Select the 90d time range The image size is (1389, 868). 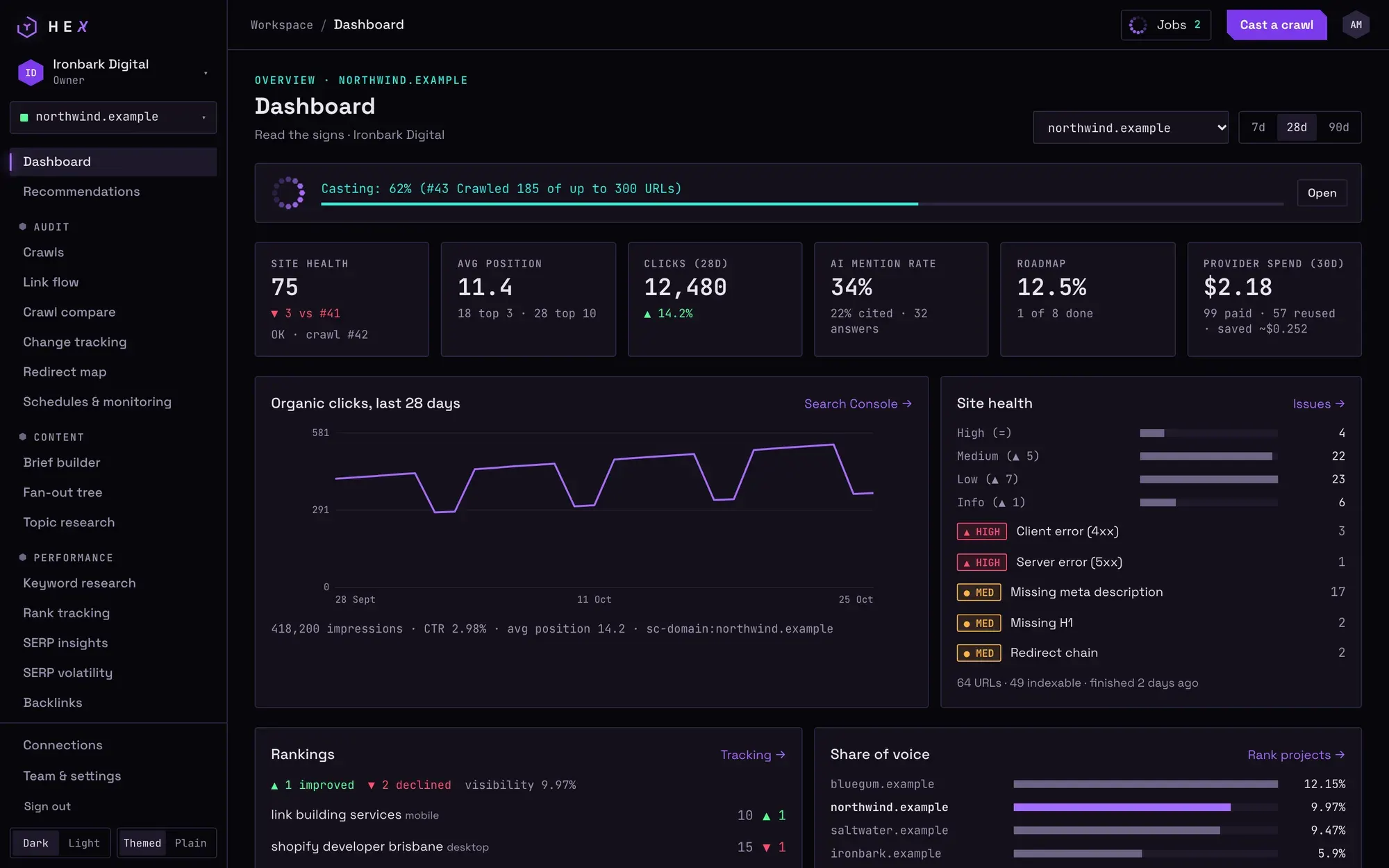point(1338,127)
